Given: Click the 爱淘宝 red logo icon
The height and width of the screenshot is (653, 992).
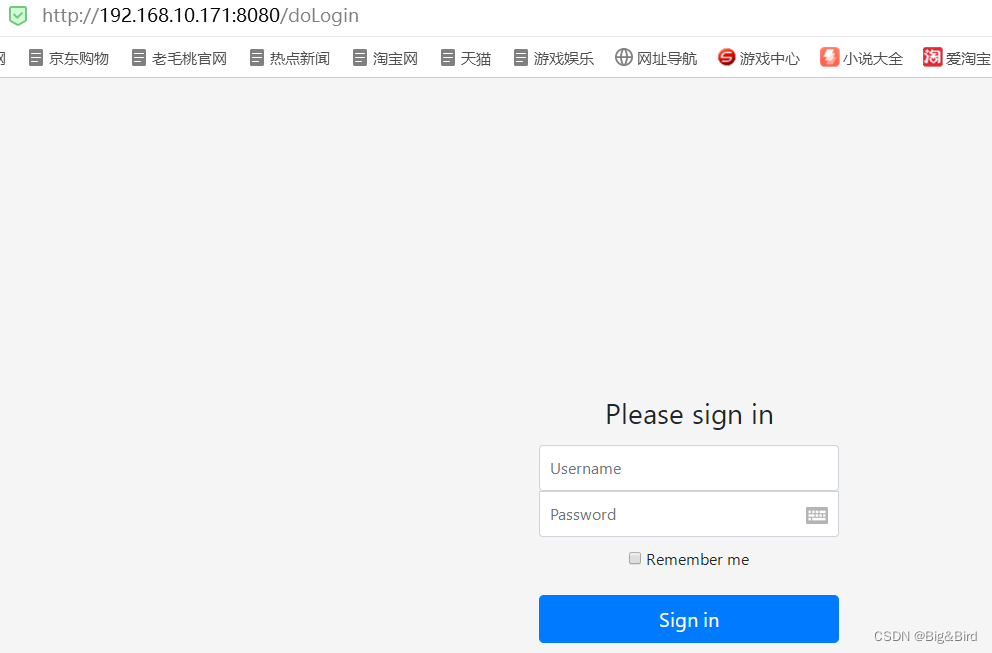Looking at the screenshot, I should 933,58.
